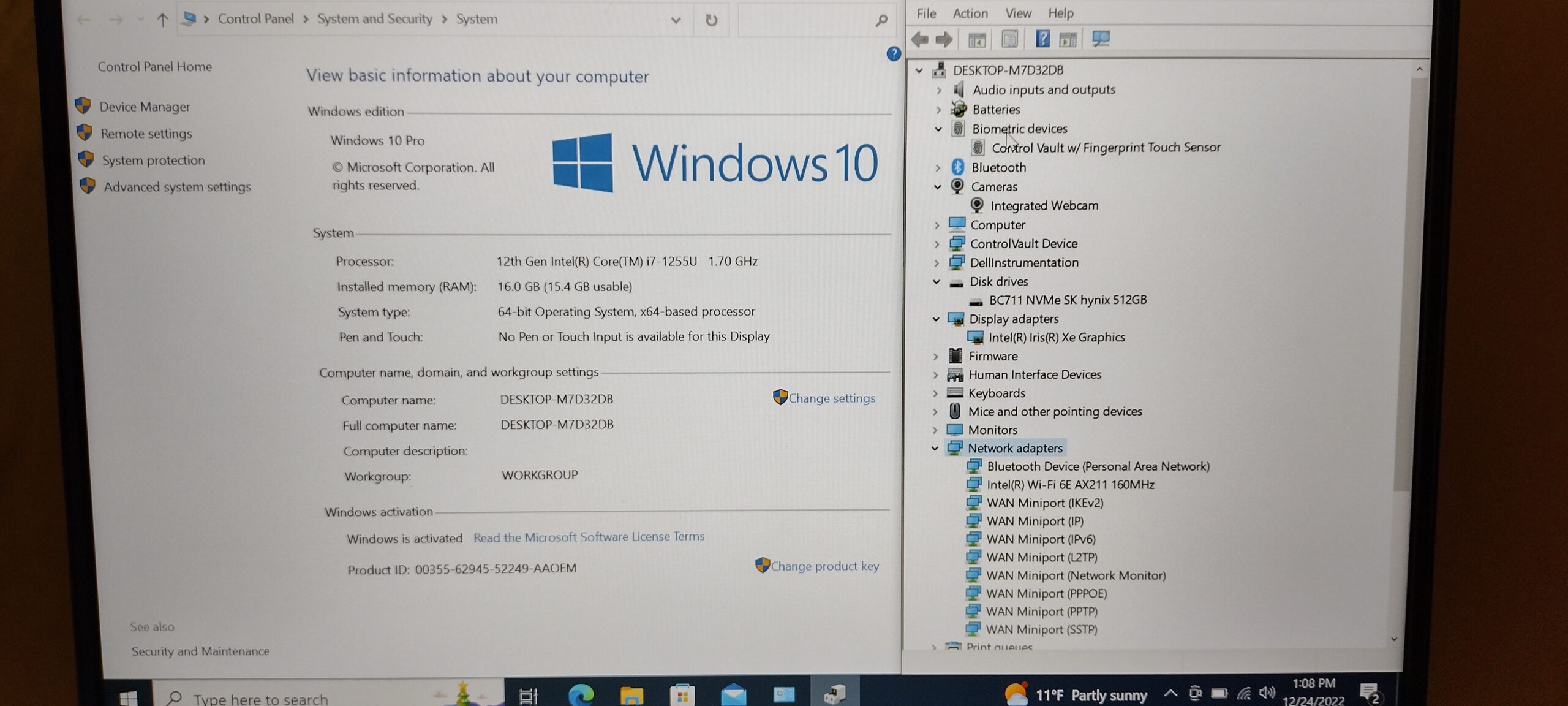Click the Action pane toolbar icon

point(1068,40)
